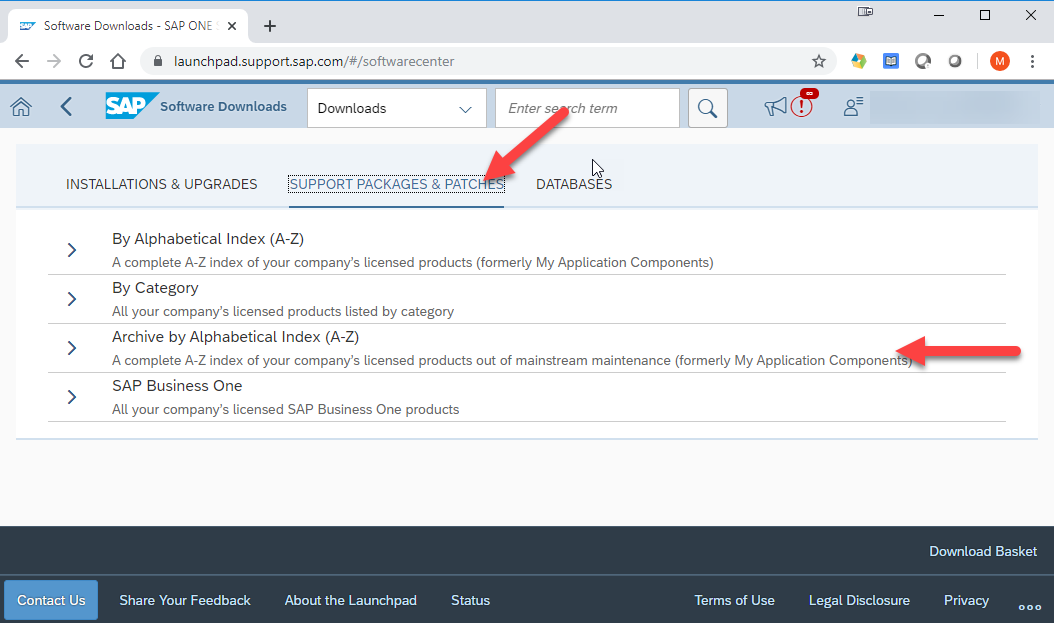Click the browser forward arrow

[x=54, y=61]
